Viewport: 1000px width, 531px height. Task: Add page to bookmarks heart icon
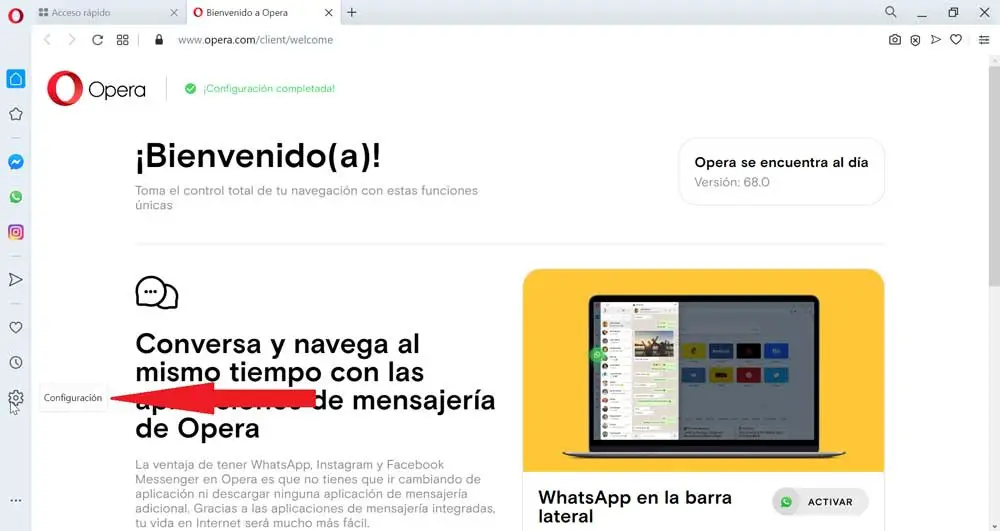coord(955,40)
